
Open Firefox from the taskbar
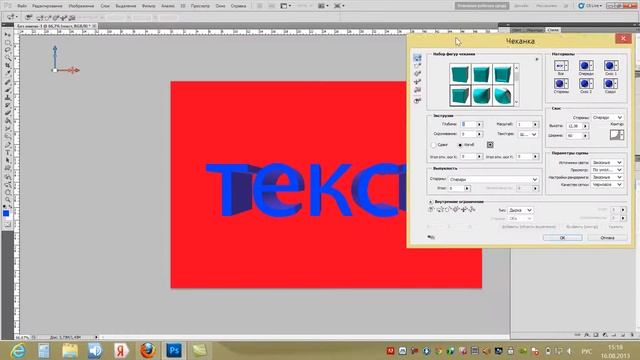[148, 351]
